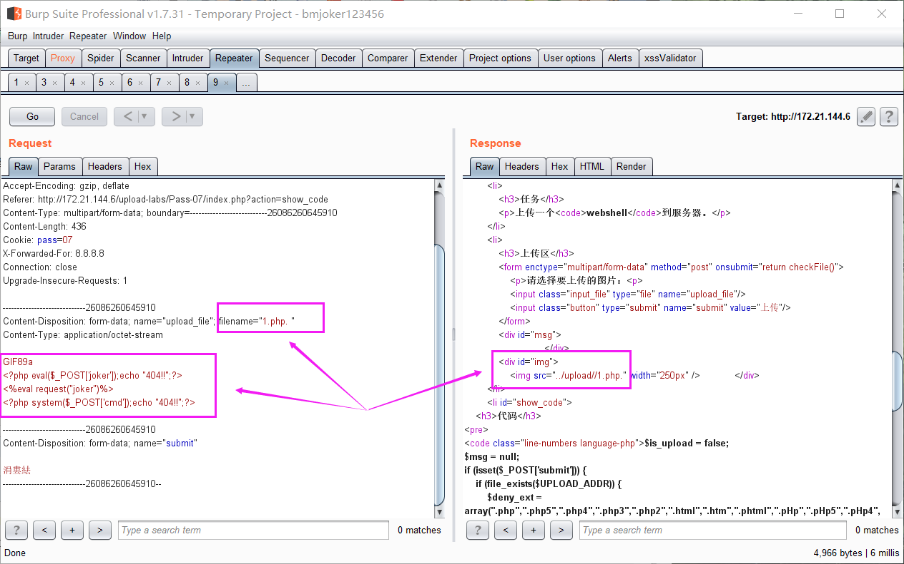Select the request Hex view tab
Image resolution: width=904 pixels, height=564 pixels.
click(142, 167)
